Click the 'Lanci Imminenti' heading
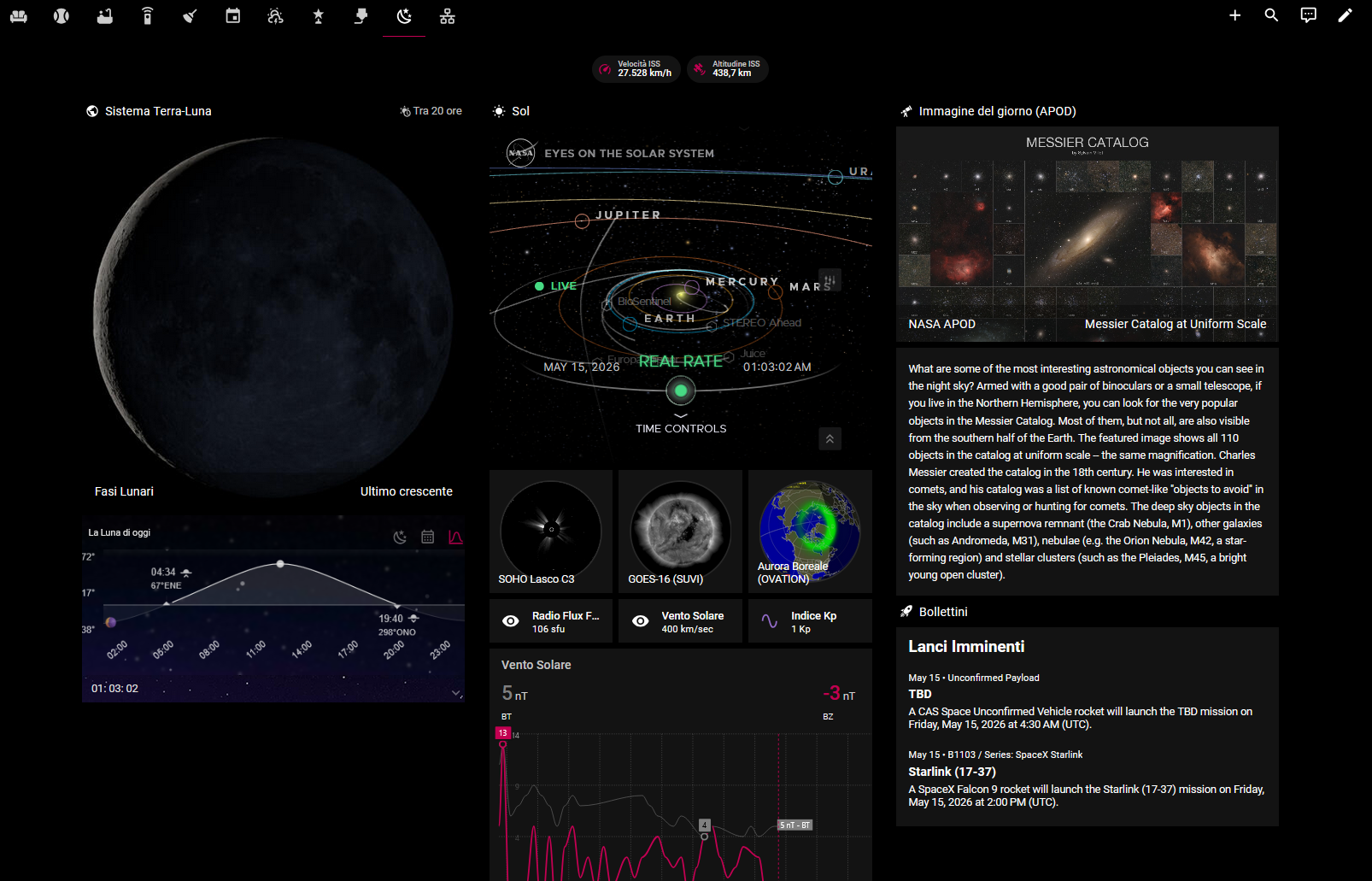This screenshot has width=1372, height=881. (966, 647)
